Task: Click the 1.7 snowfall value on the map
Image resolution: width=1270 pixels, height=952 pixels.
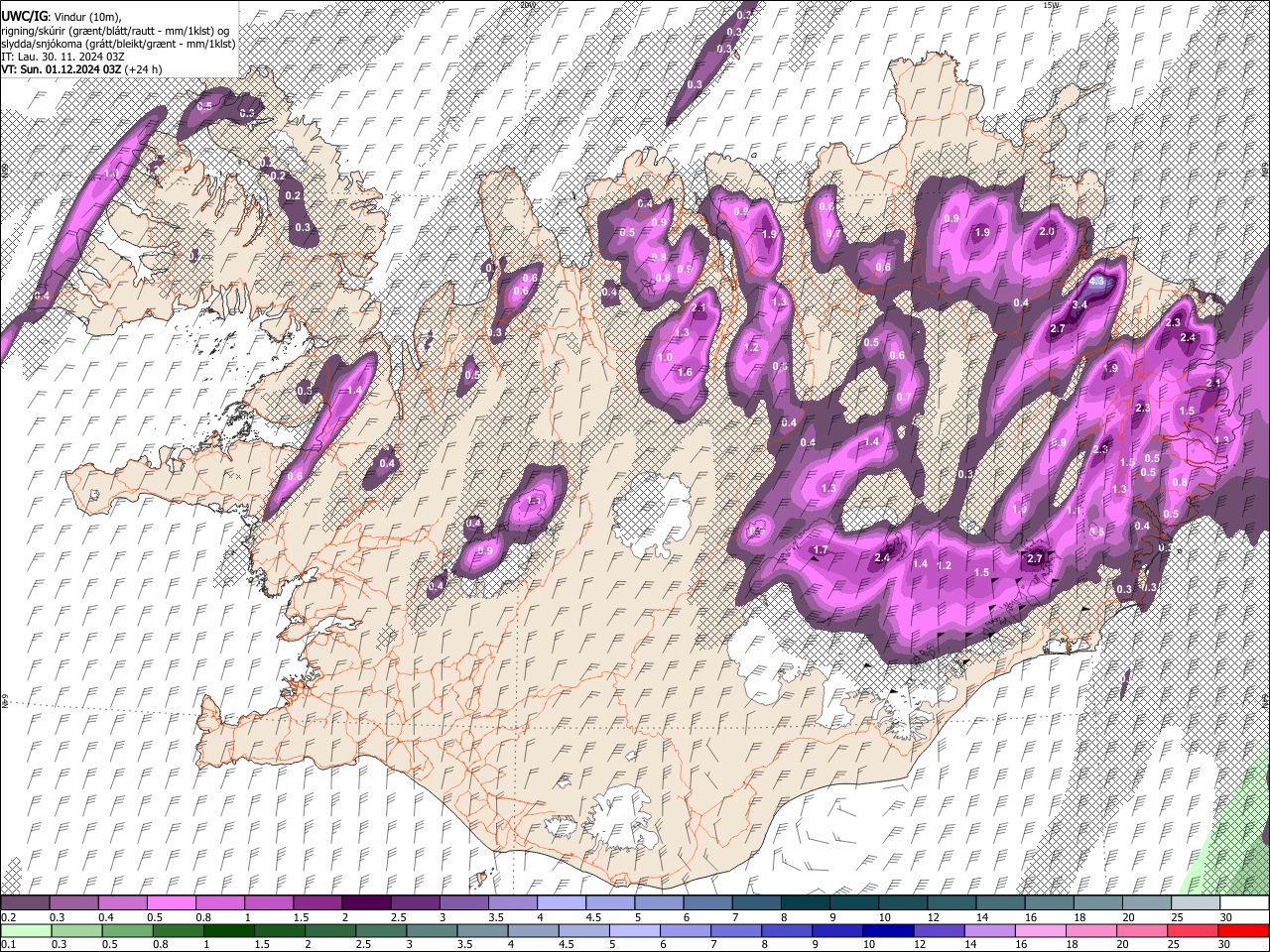Action: pyautogui.click(x=821, y=549)
